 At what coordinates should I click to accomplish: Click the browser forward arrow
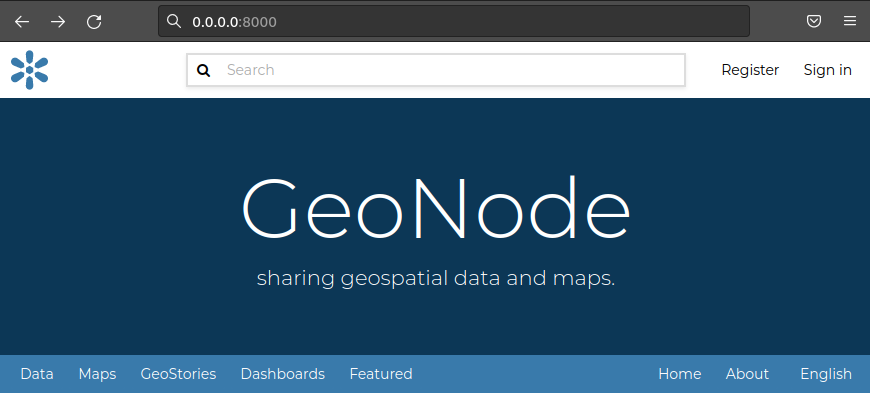click(x=58, y=22)
